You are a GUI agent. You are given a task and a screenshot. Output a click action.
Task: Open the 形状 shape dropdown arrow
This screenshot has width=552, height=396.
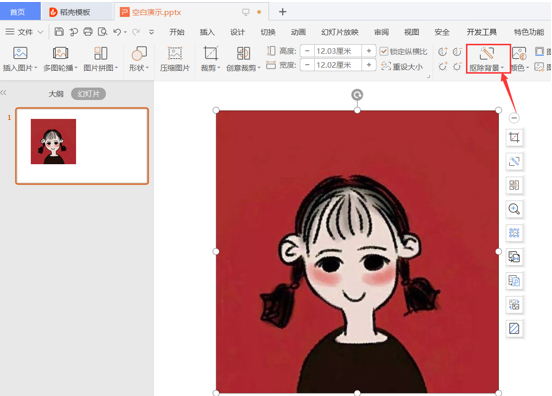[147, 68]
